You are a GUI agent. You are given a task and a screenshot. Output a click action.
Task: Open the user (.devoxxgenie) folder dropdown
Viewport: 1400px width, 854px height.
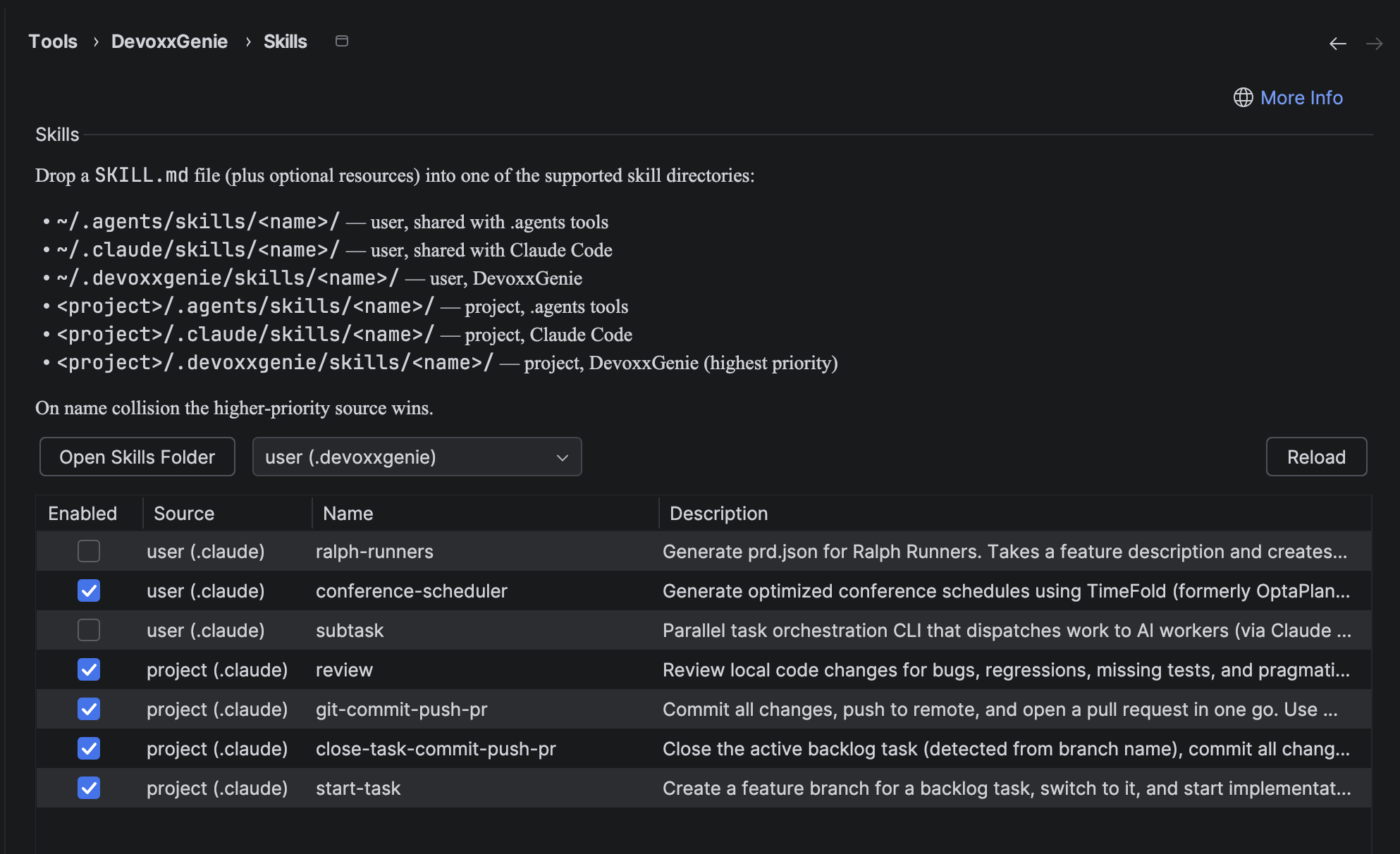417,457
